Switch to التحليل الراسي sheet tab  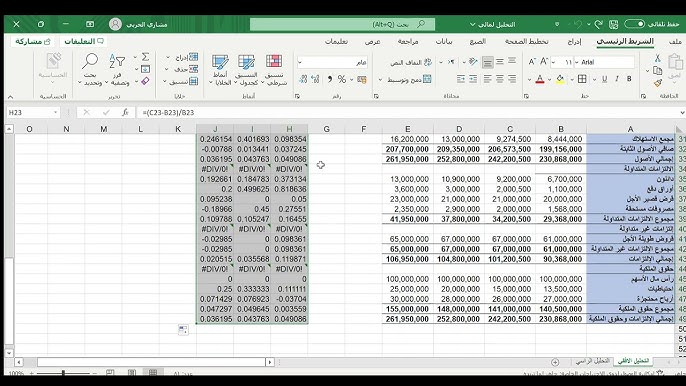click(592, 361)
